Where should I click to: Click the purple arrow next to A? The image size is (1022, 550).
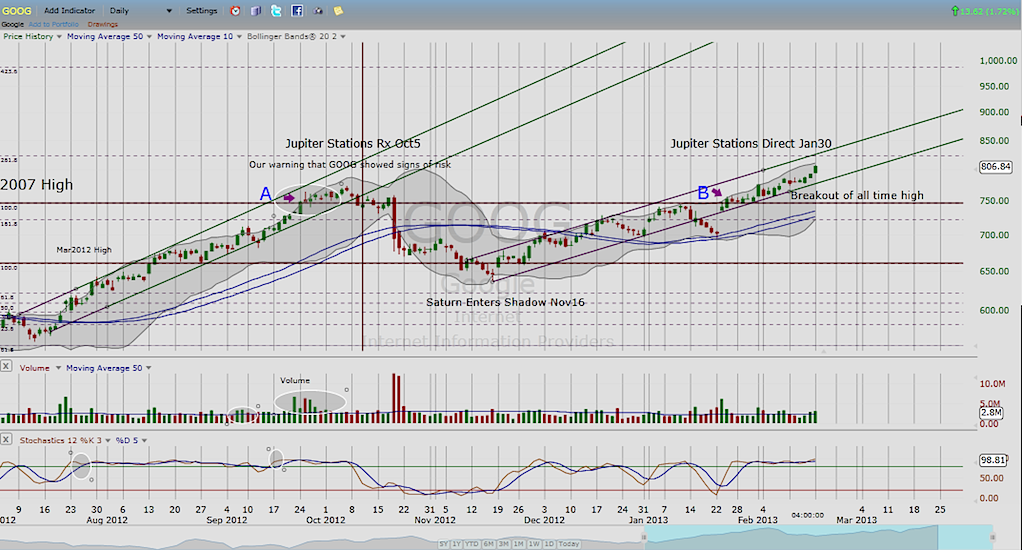click(x=289, y=197)
